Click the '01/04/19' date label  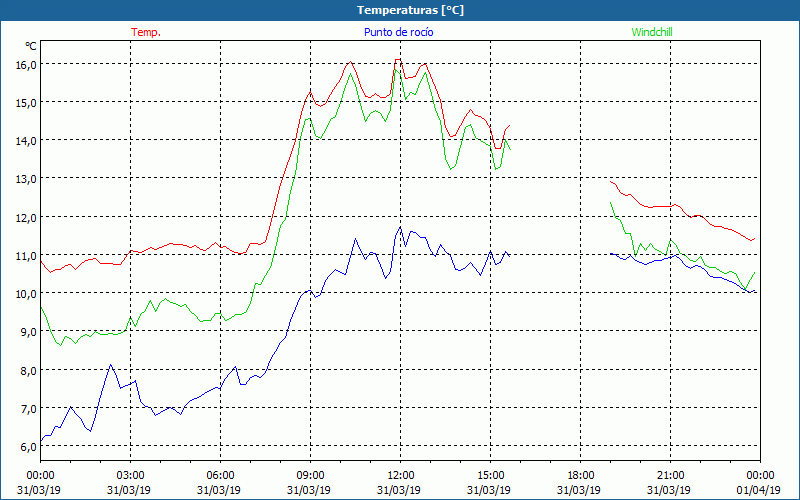(760, 490)
